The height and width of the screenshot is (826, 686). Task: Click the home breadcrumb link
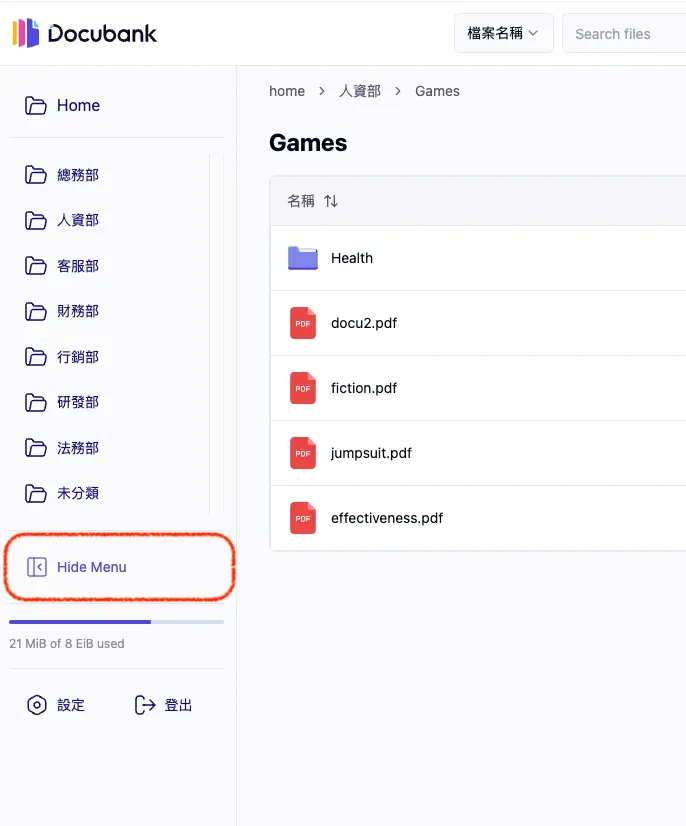pyautogui.click(x=287, y=91)
